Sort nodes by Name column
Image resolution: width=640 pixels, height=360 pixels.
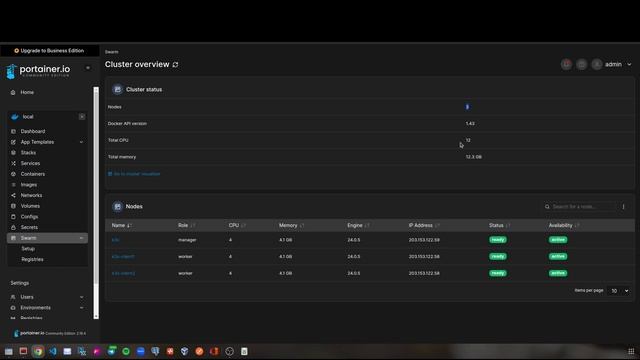click(x=121, y=225)
